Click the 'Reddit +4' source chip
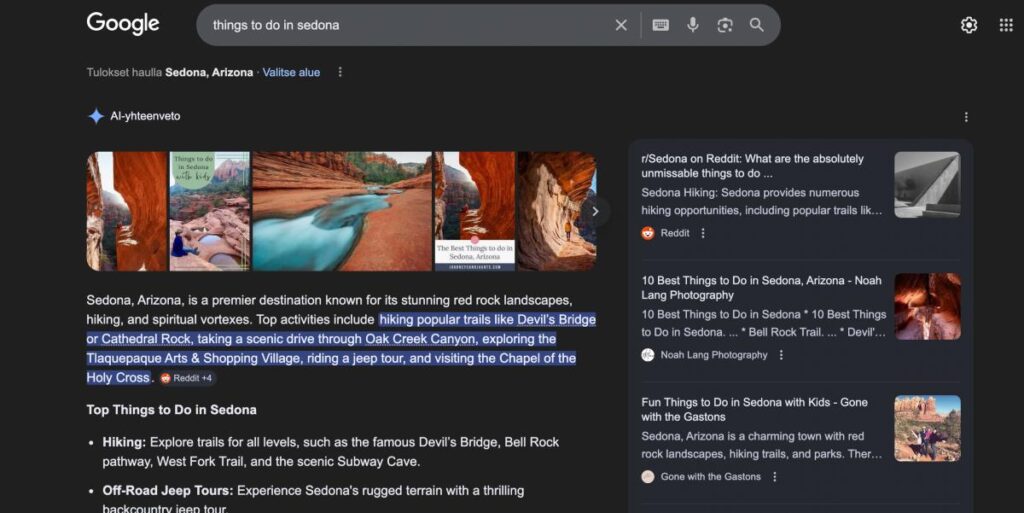This screenshot has height=513, width=1024. pos(187,378)
